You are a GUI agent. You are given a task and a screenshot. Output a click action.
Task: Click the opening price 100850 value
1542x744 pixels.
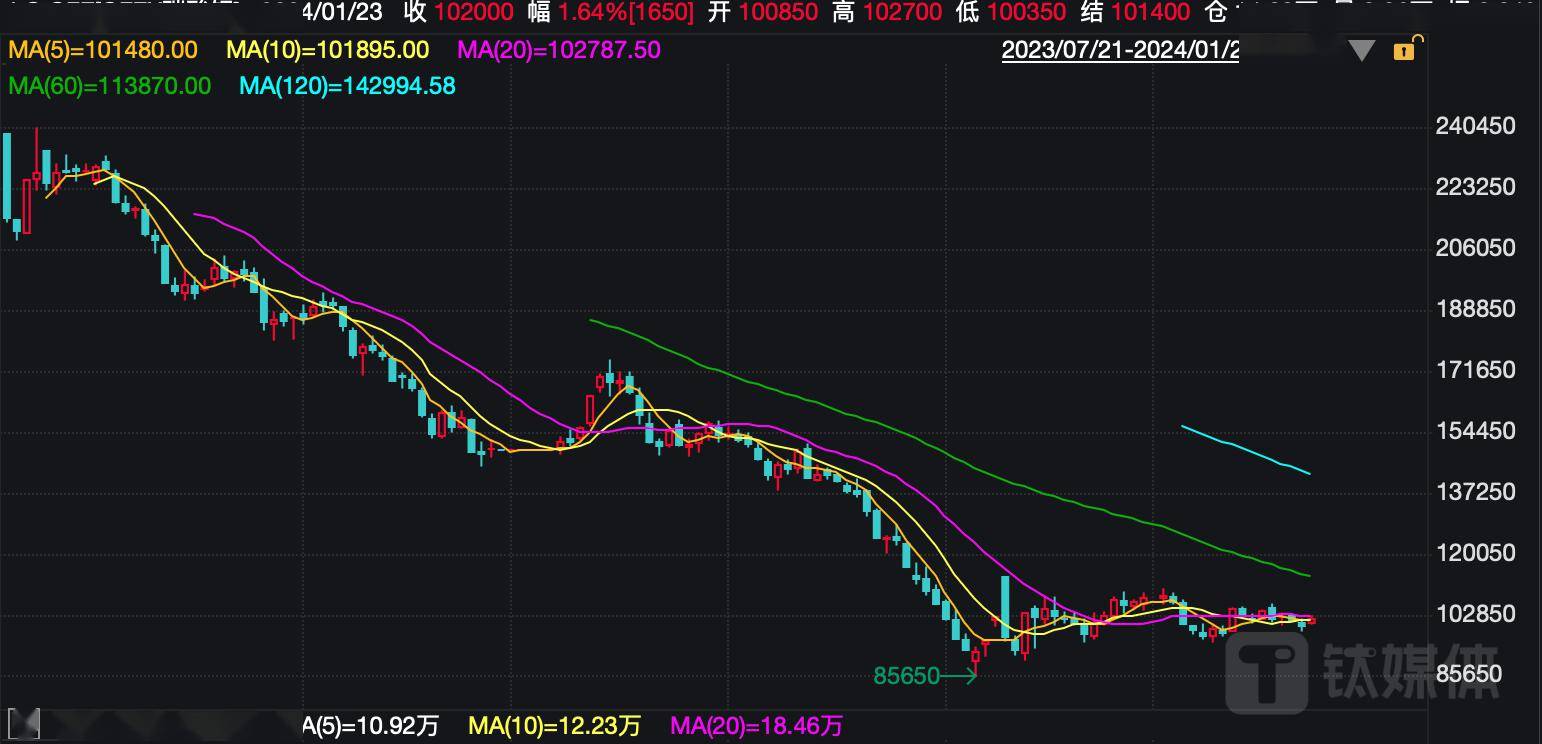point(777,13)
